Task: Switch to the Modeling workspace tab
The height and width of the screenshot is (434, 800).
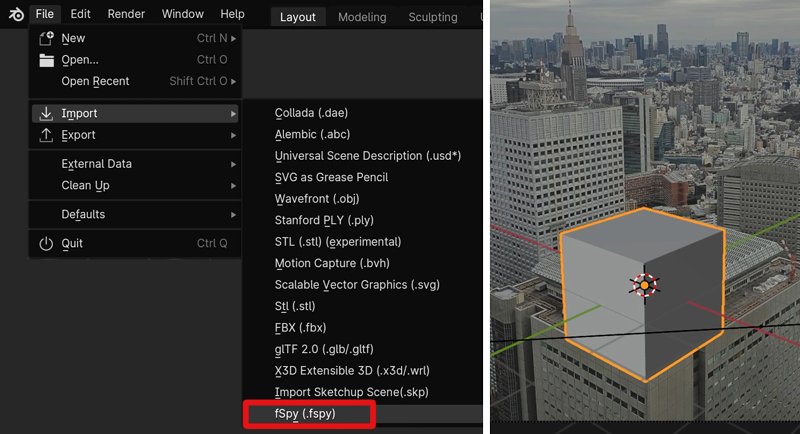Action: (362, 17)
